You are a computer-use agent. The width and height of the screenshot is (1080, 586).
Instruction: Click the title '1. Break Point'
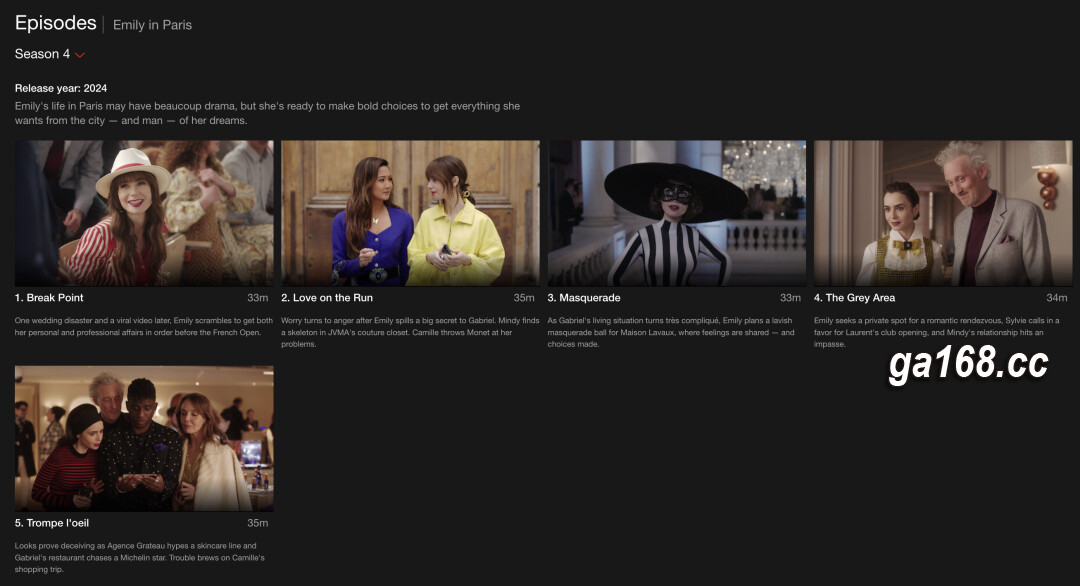[x=49, y=297]
